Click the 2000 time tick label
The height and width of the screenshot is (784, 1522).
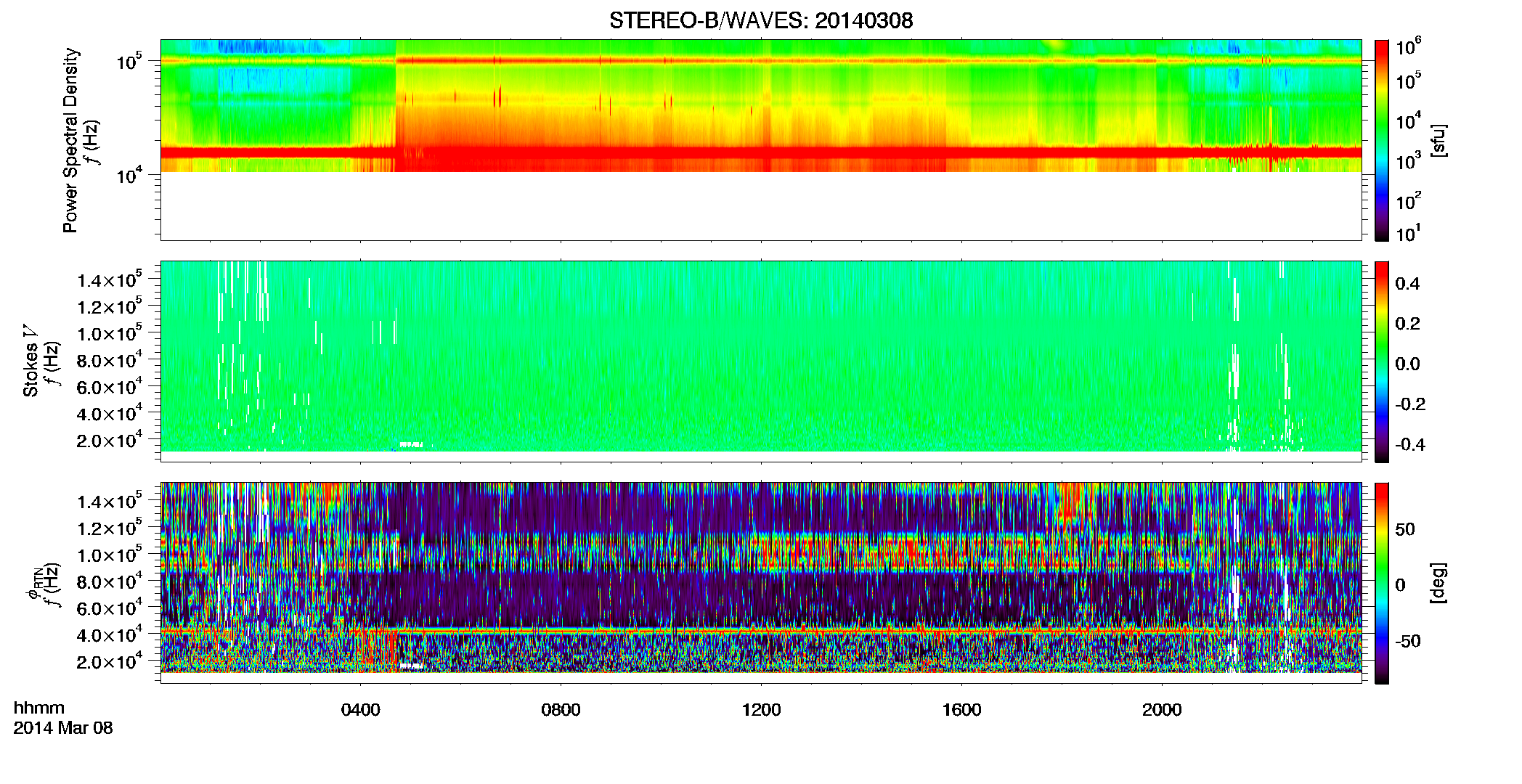(x=1162, y=710)
